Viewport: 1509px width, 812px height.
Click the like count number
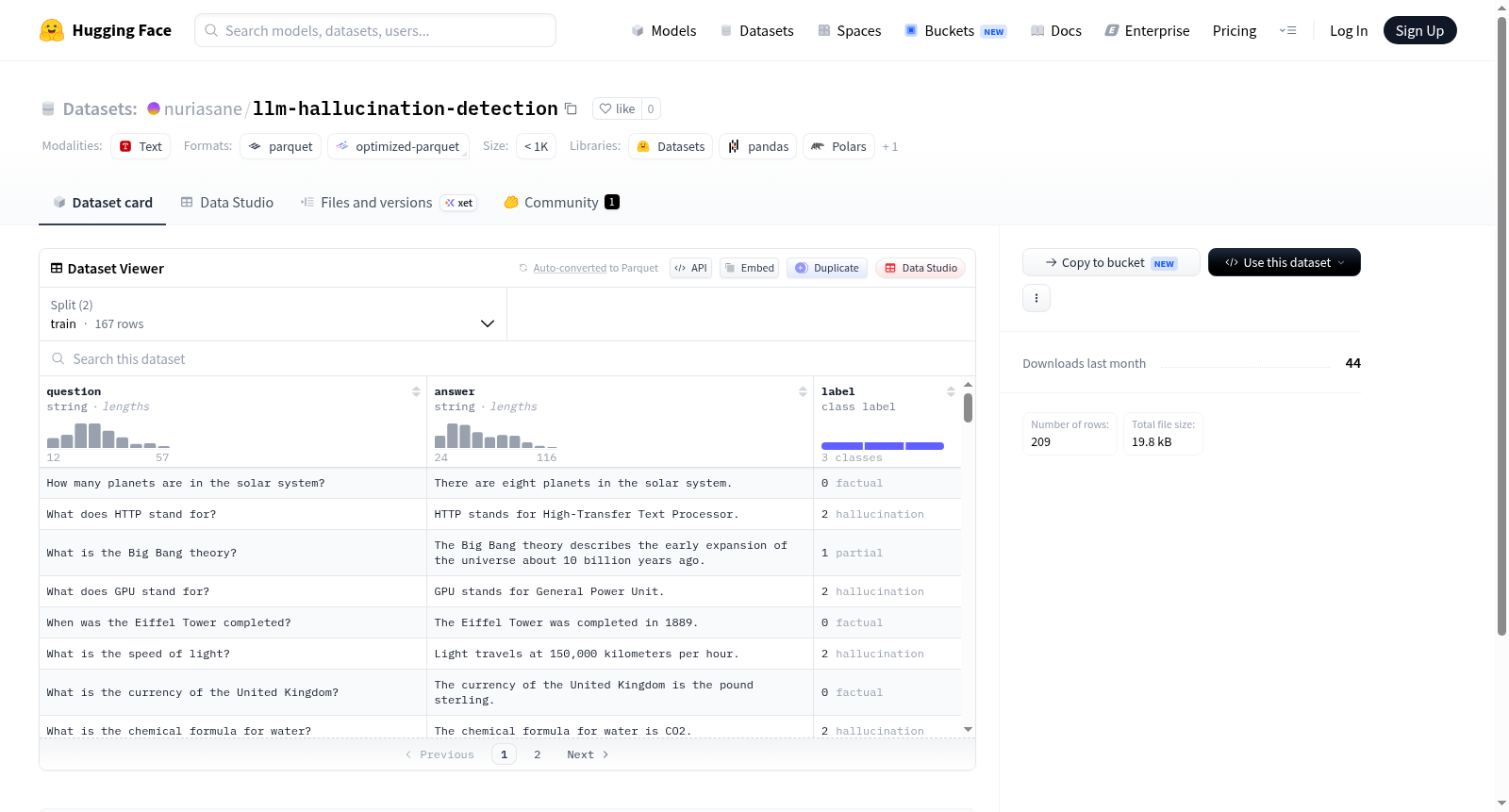coord(651,108)
